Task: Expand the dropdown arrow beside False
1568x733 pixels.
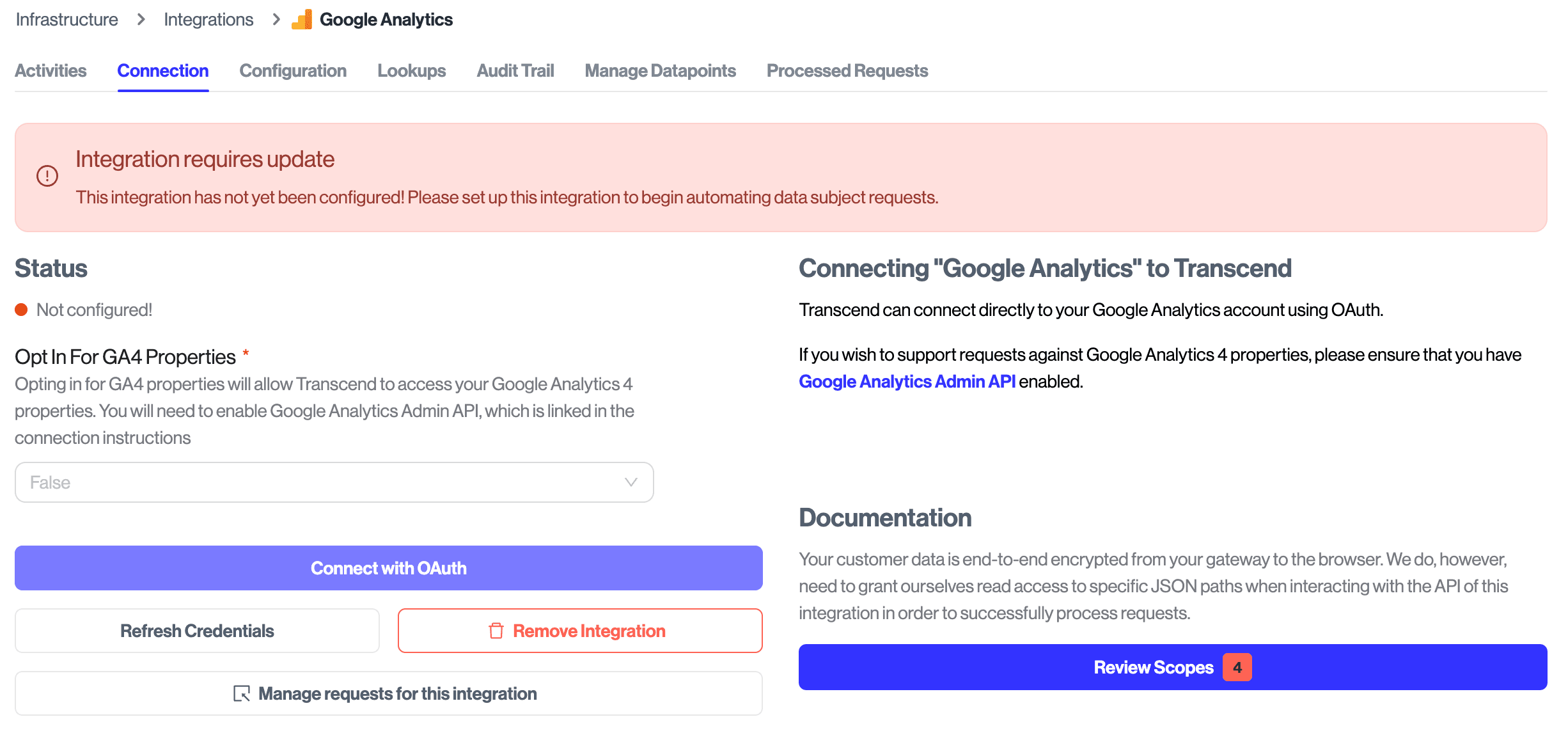Action: click(631, 482)
